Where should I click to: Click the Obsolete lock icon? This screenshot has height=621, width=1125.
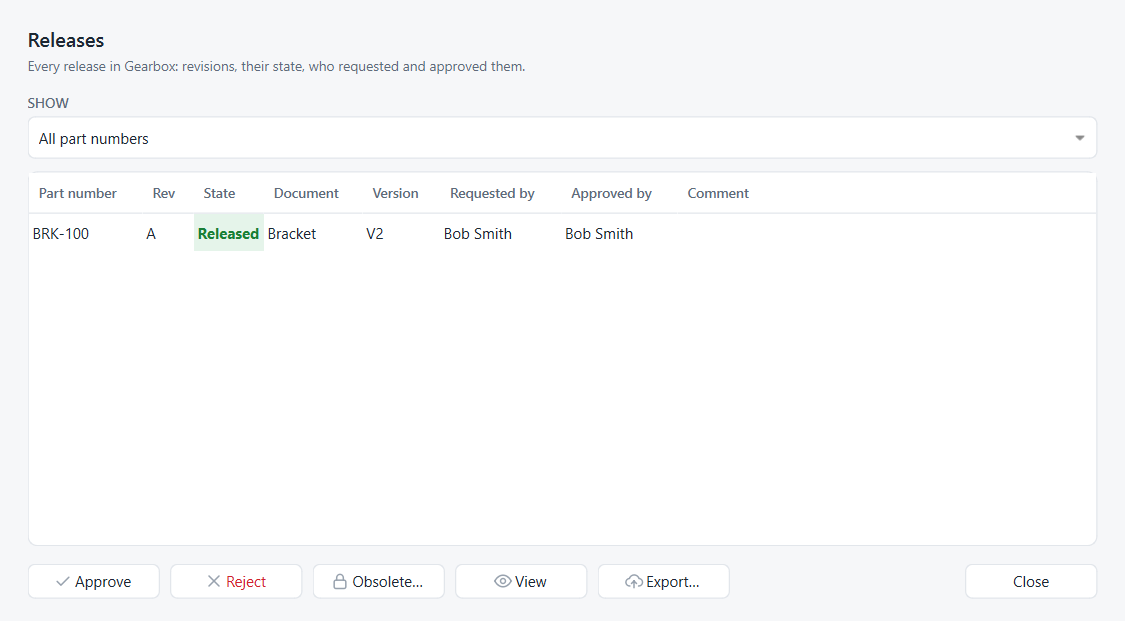tap(340, 582)
